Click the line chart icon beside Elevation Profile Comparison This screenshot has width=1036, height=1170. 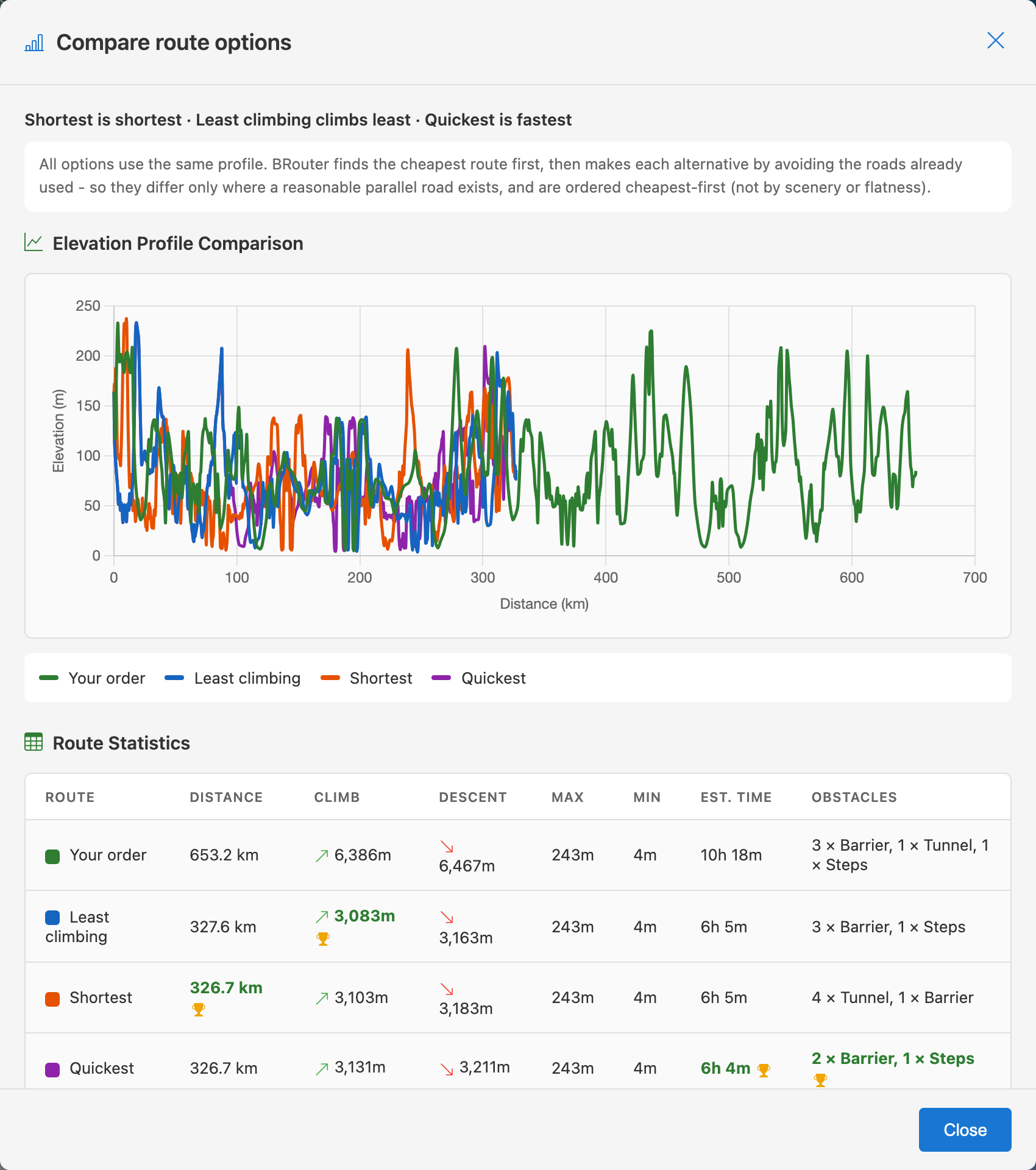pos(34,243)
